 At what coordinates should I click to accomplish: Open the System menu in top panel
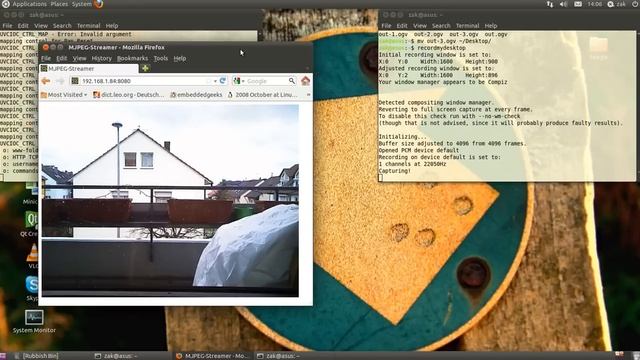(82, 4)
